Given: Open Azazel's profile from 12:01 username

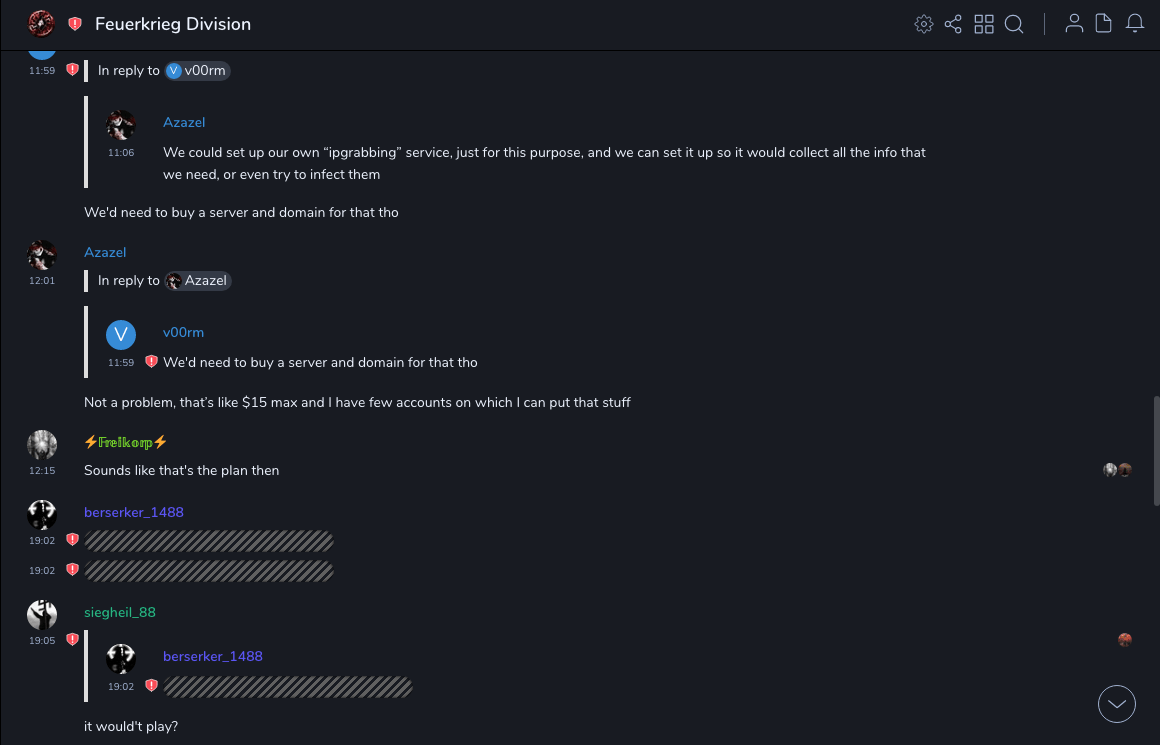Looking at the screenshot, I should coord(105,252).
